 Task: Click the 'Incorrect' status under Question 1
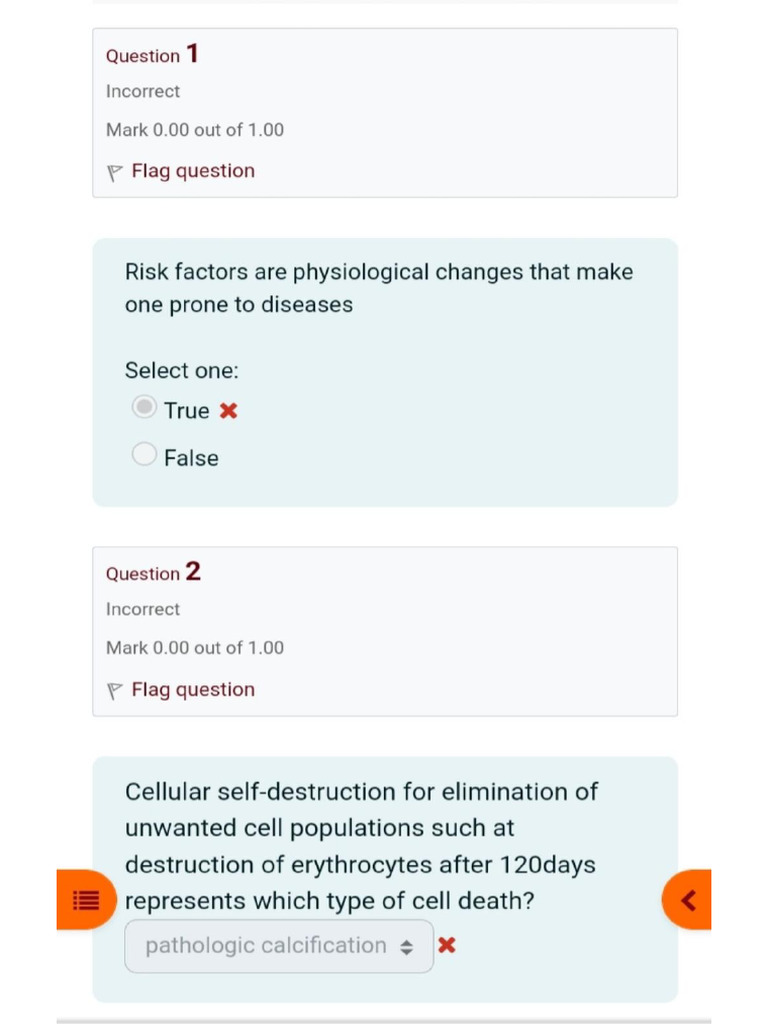[143, 91]
